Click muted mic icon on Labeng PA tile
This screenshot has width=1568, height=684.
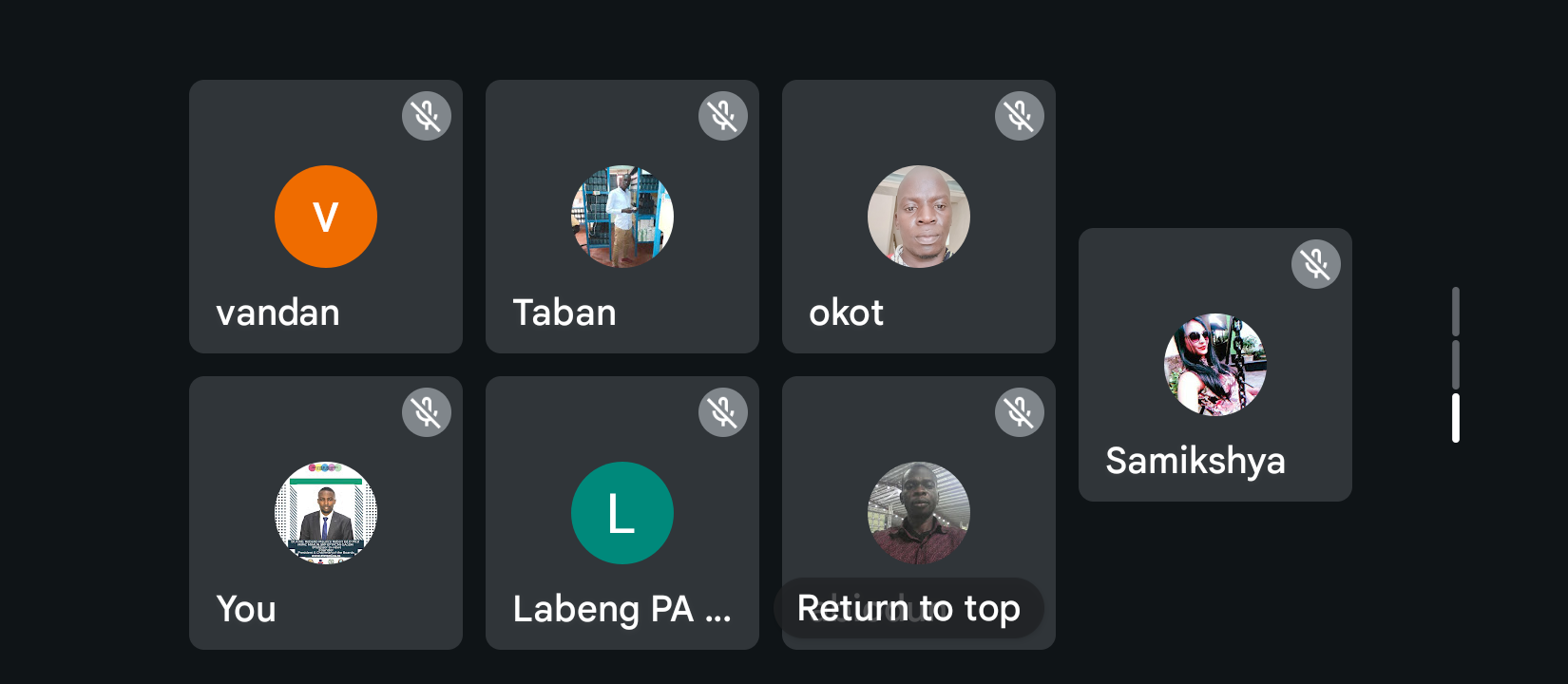tap(723, 412)
